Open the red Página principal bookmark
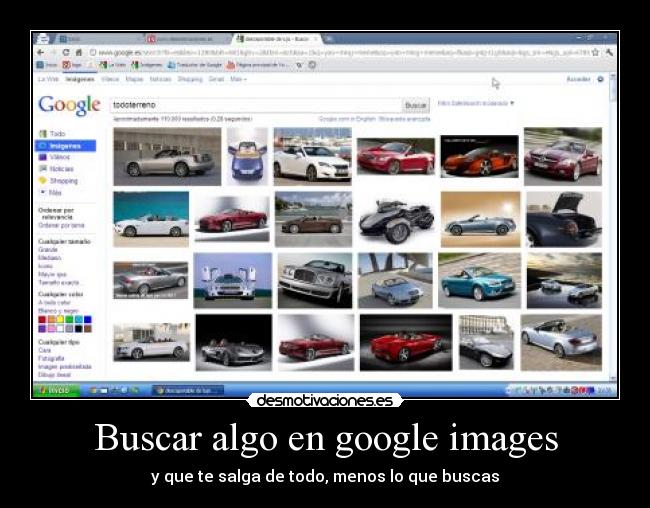Image resolution: width=650 pixels, height=508 pixels. (x=257, y=65)
